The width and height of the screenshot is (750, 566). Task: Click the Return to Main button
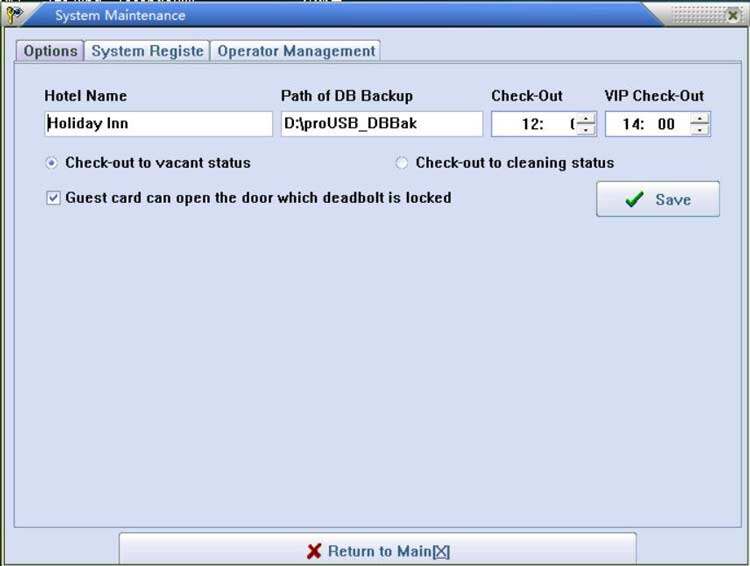click(x=377, y=551)
